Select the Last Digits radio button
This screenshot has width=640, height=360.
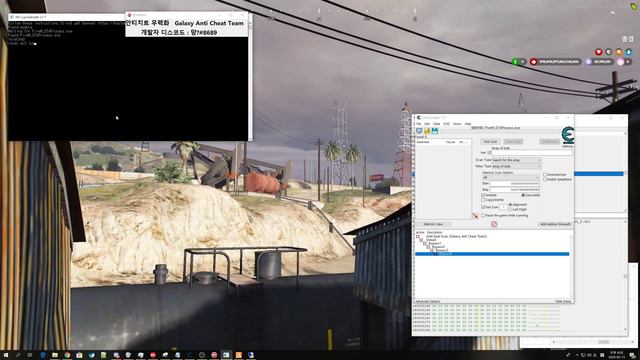[511, 209]
